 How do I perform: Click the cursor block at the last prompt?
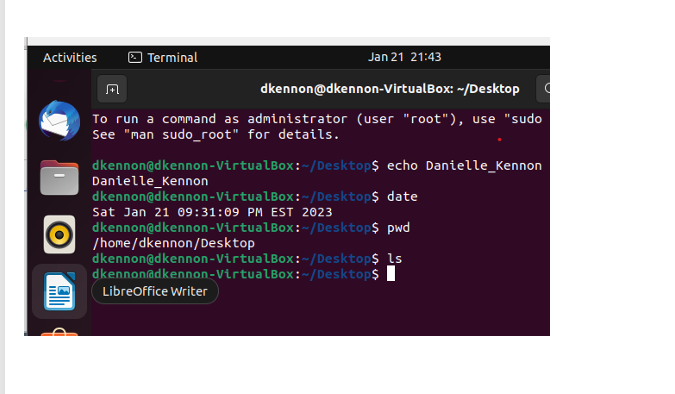coord(391,273)
